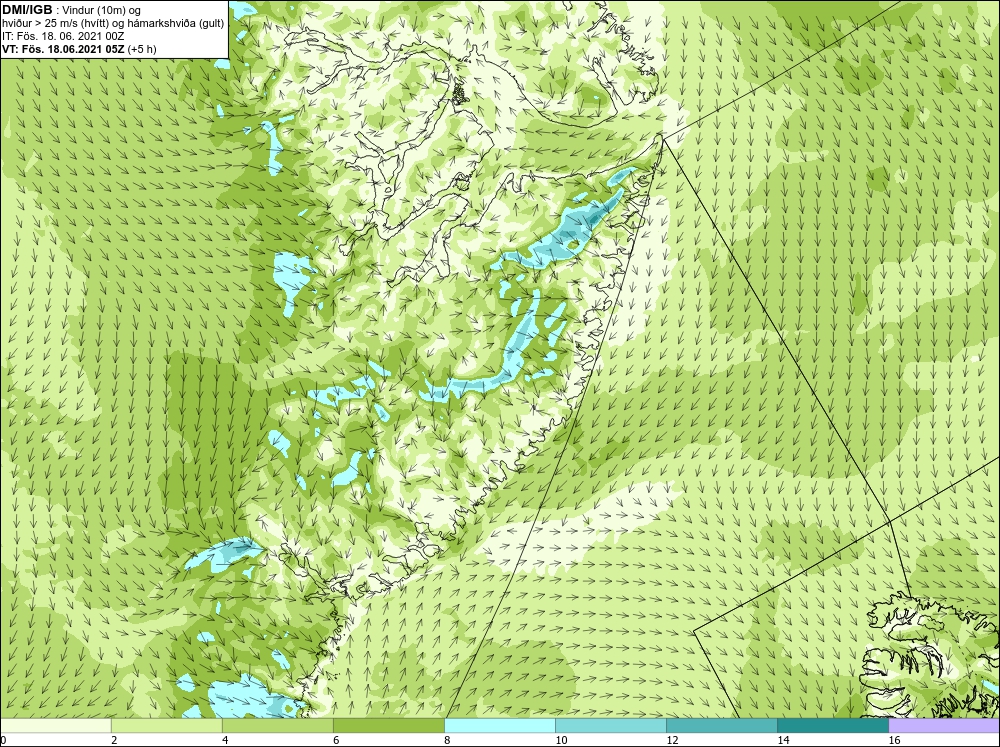Click the 8–10 m/s light cyan legend swatch
1000x747 pixels.
coord(500,726)
